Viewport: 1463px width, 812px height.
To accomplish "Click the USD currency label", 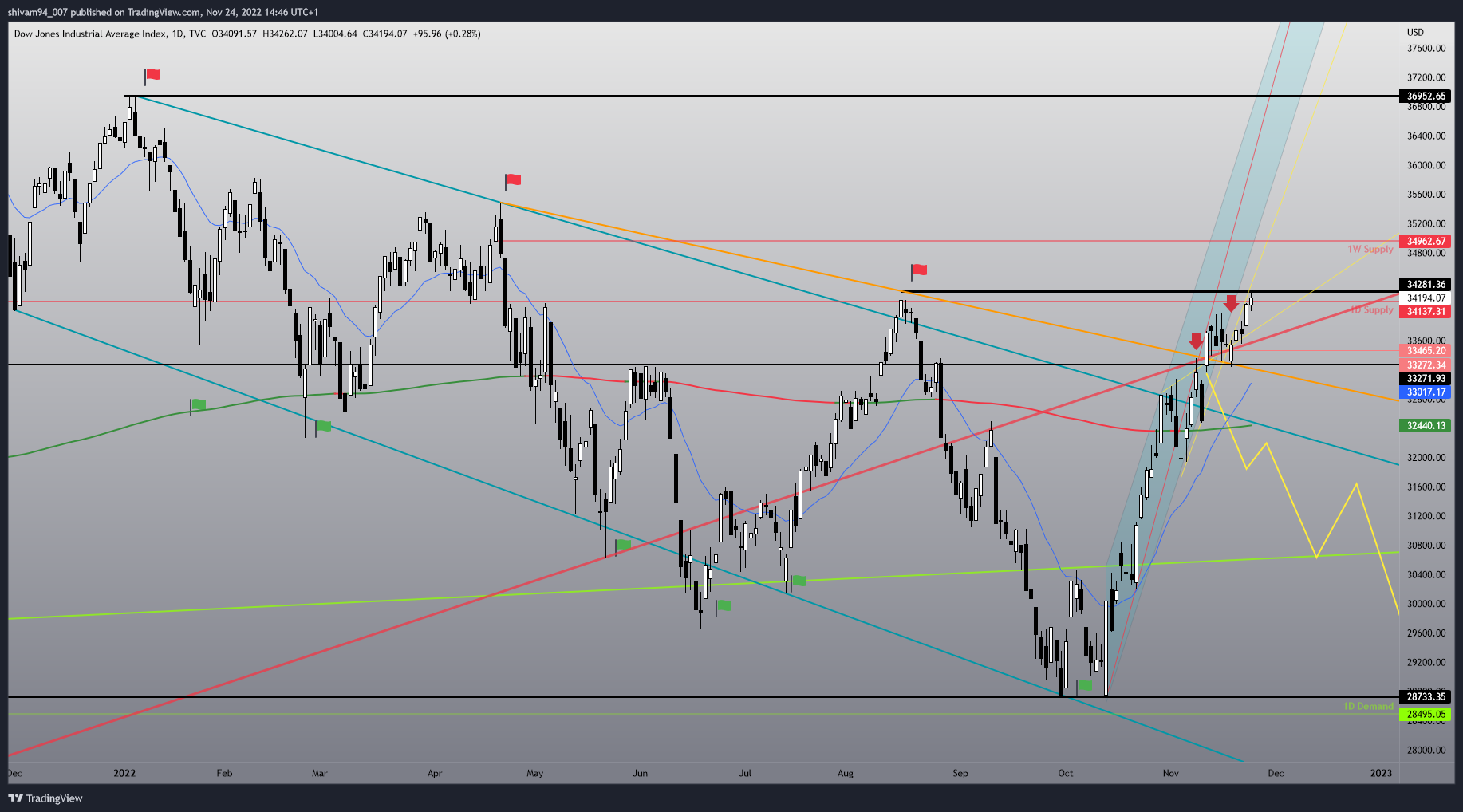I will tap(1415, 33).
